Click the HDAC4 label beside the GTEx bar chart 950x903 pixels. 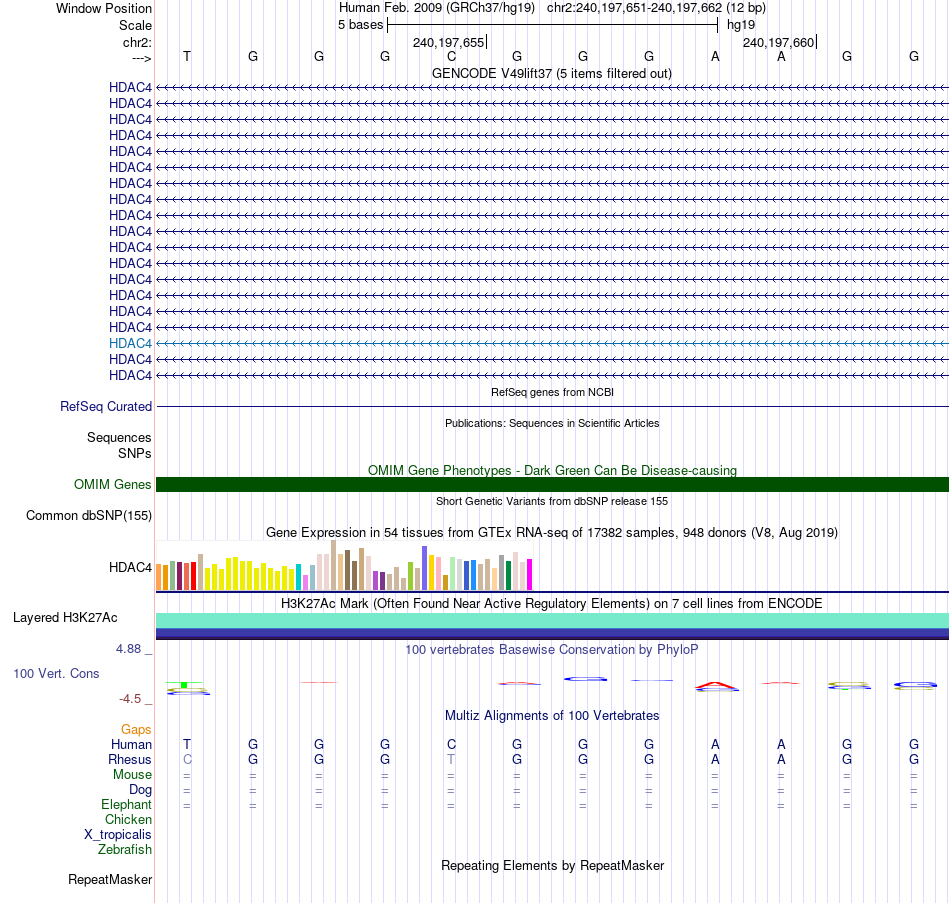pos(130,567)
